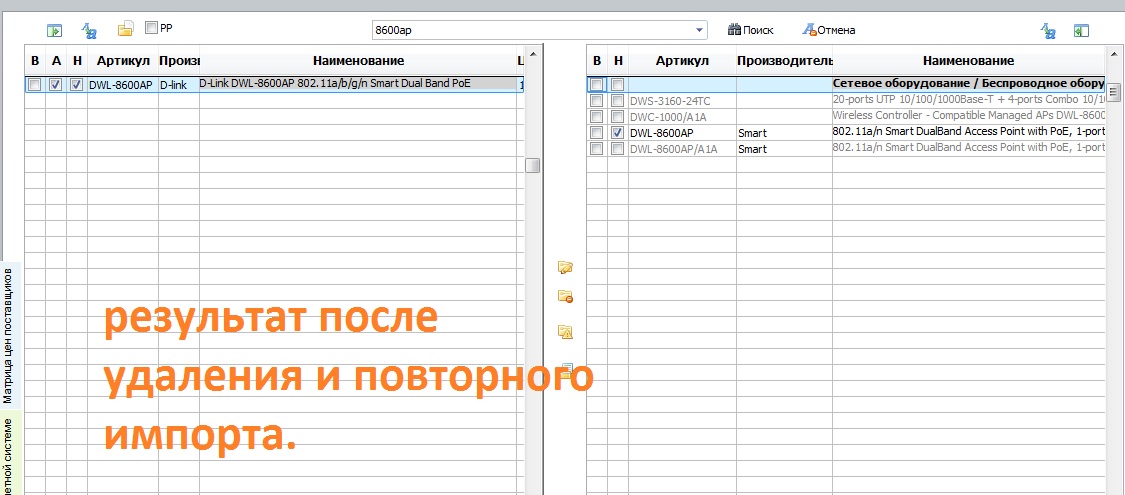
Task: Select the 20-ports UTP description cell
Action: click(968, 101)
